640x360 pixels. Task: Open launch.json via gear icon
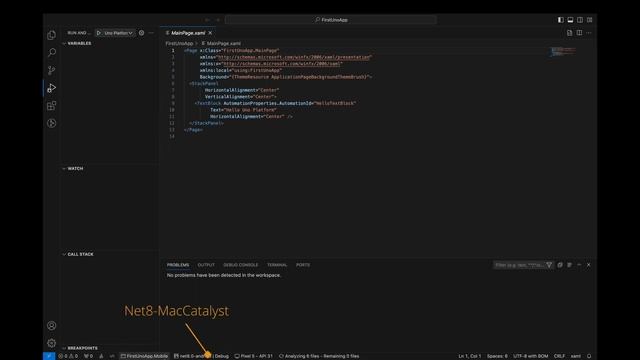(x=141, y=33)
